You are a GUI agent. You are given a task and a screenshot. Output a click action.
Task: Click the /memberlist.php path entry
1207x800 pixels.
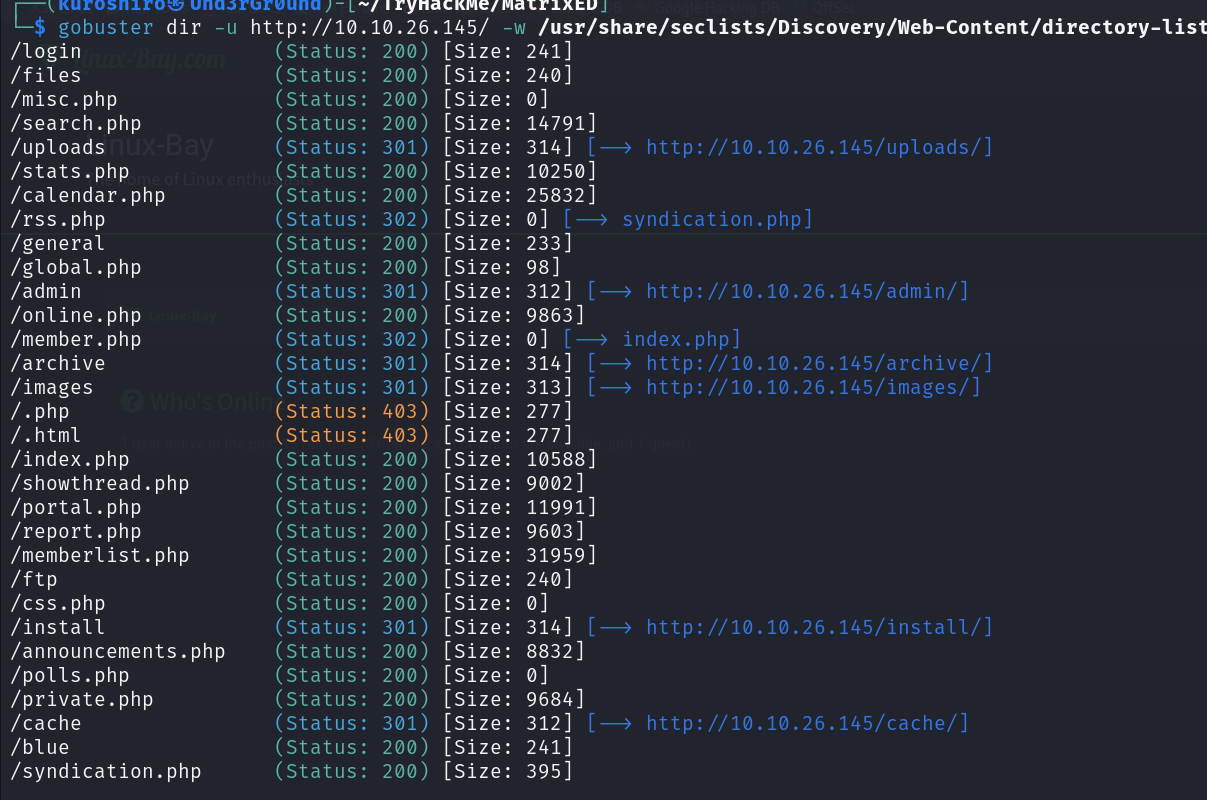[100, 555]
